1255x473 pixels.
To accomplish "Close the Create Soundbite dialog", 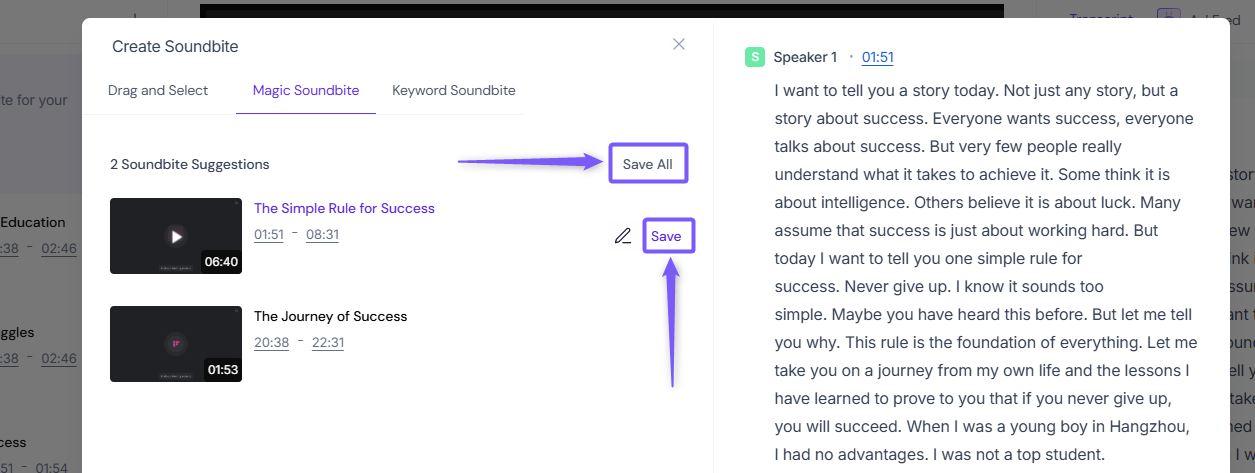I will [x=679, y=44].
